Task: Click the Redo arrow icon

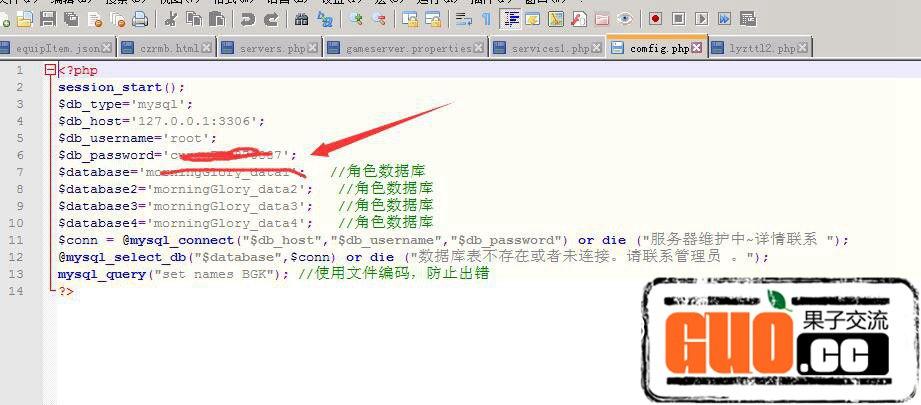Action: click(x=271, y=19)
